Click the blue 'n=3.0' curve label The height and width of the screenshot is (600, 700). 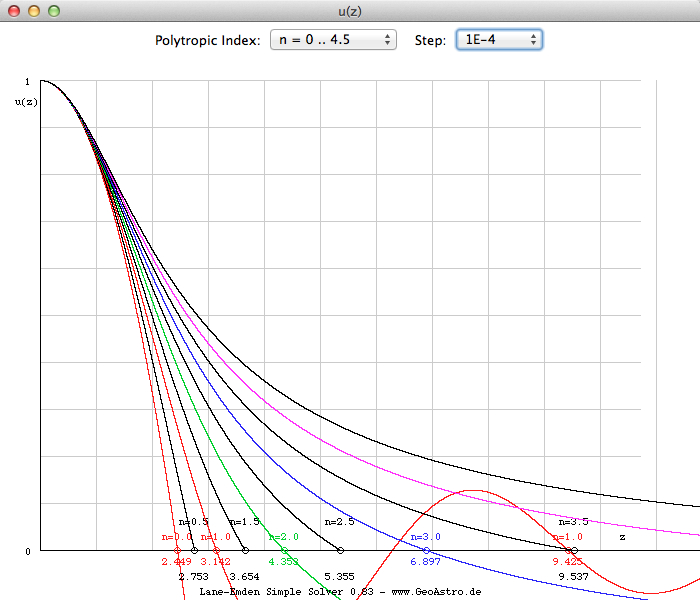(x=425, y=537)
